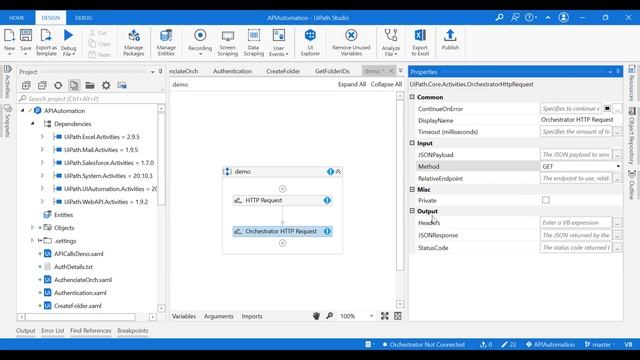Open the Output bottom panel
This screenshot has width=640, height=360.
26,331
